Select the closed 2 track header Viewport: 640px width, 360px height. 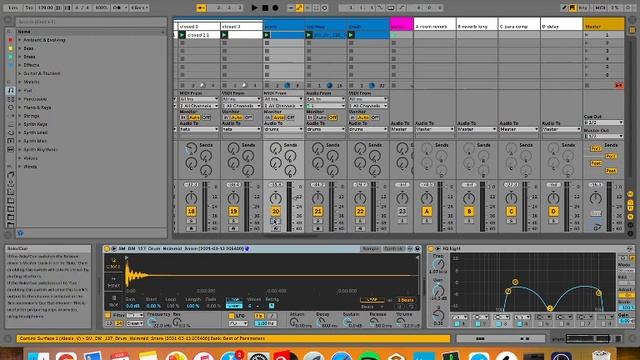point(199,27)
